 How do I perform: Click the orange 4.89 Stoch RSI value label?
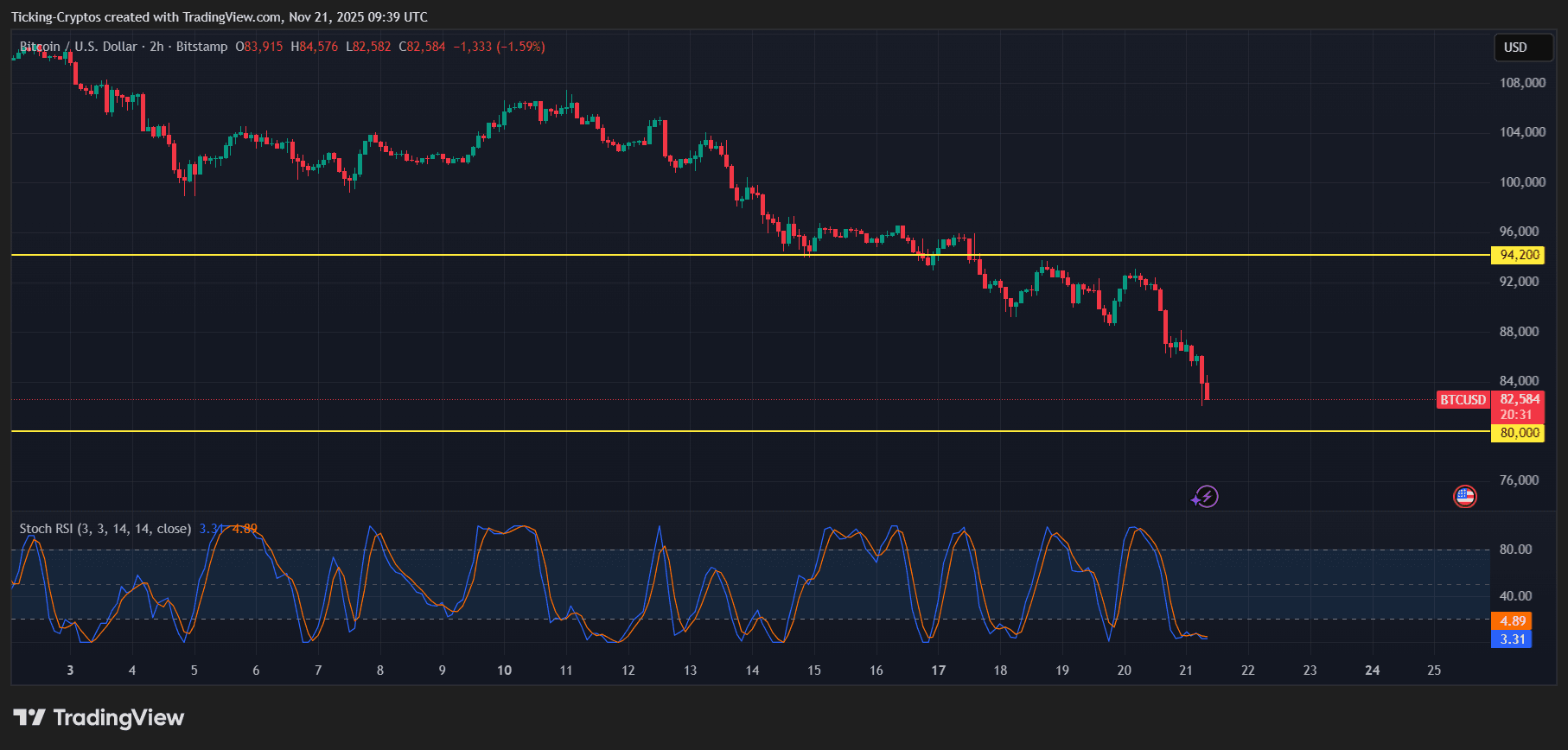1512,621
